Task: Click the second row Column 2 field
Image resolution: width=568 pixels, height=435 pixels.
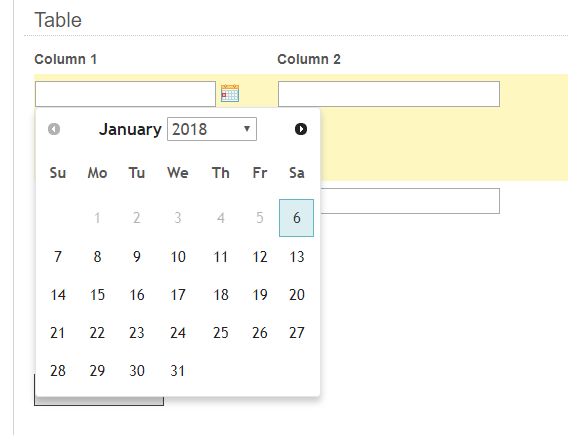Action: tap(410, 201)
